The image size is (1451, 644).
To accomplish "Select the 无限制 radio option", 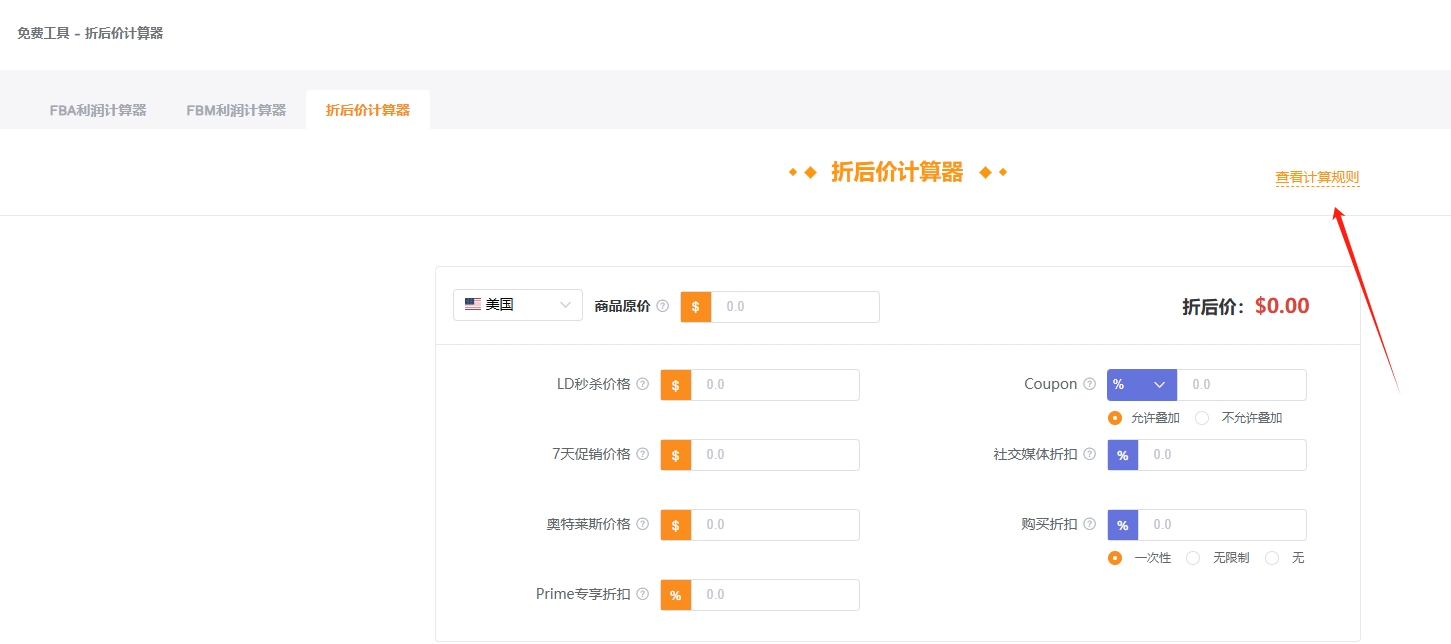I will tap(1193, 558).
